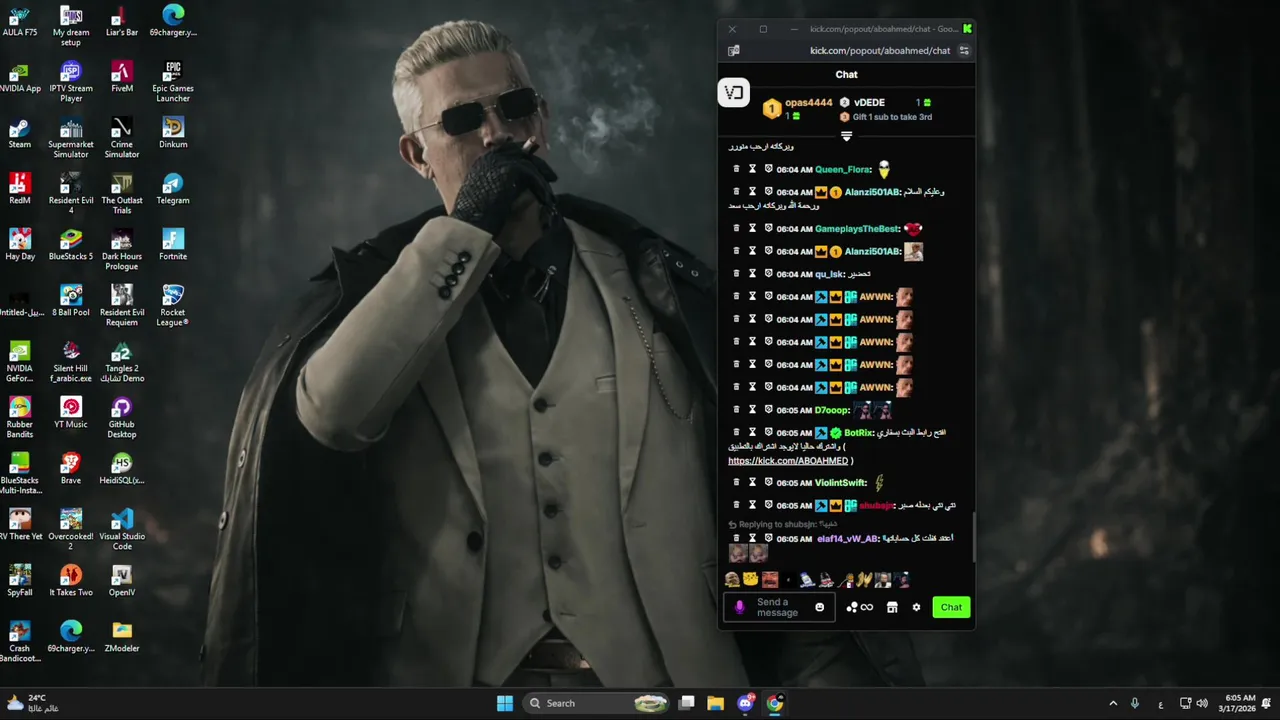
Task: Open Supermarket Simulator desktop icon
Action: coord(71,138)
